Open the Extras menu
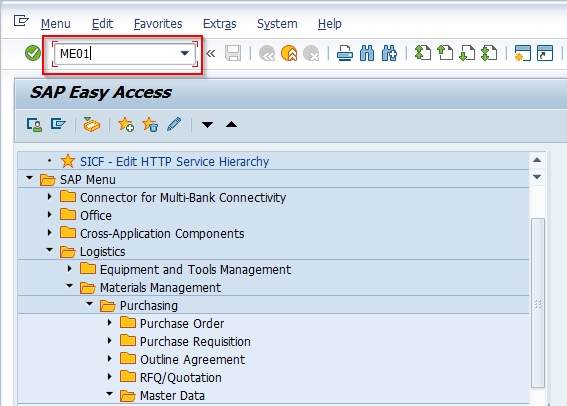 (219, 24)
